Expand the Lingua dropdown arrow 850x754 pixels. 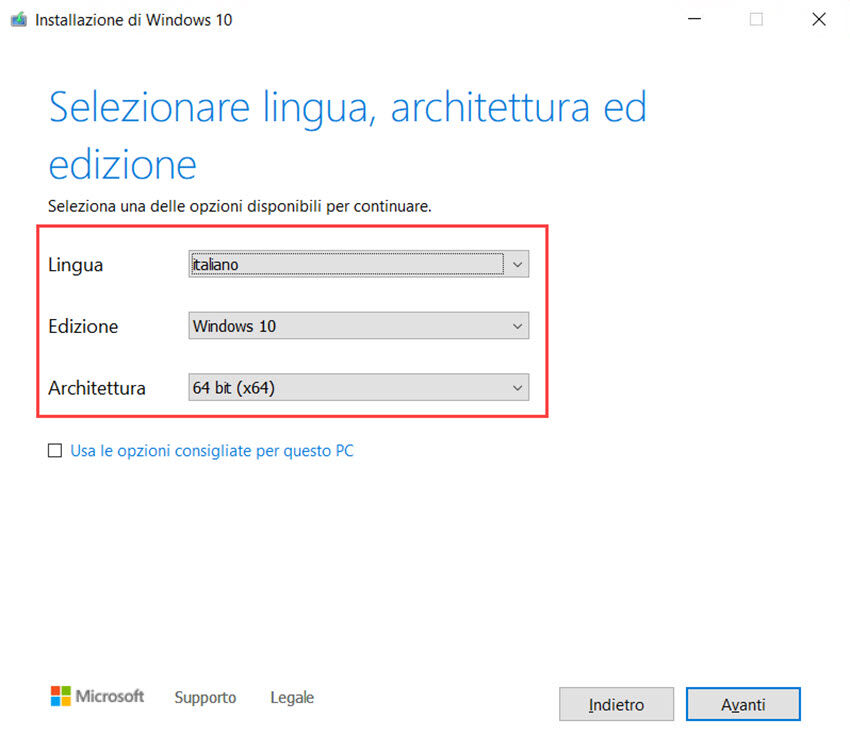tap(517, 265)
